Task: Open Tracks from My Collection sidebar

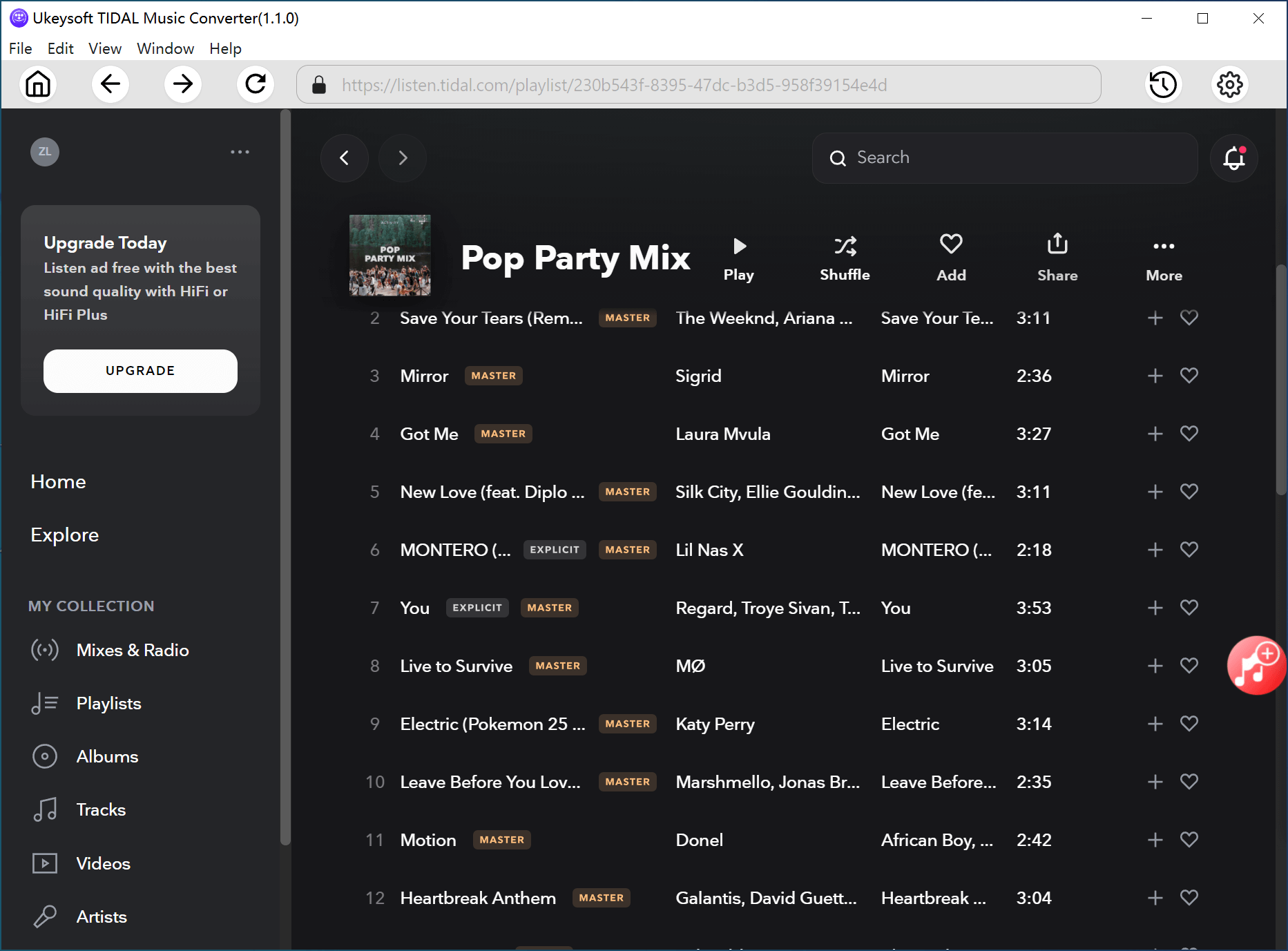Action: [101, 809]
